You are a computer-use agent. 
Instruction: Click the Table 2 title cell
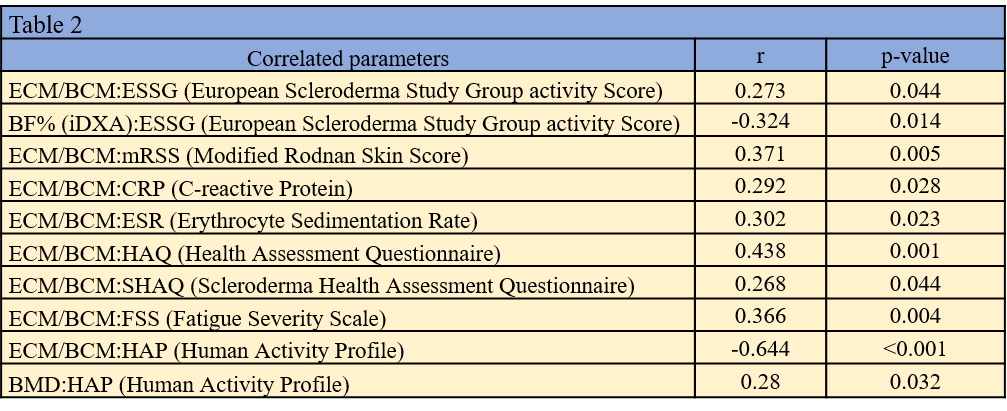click(46, 26)
